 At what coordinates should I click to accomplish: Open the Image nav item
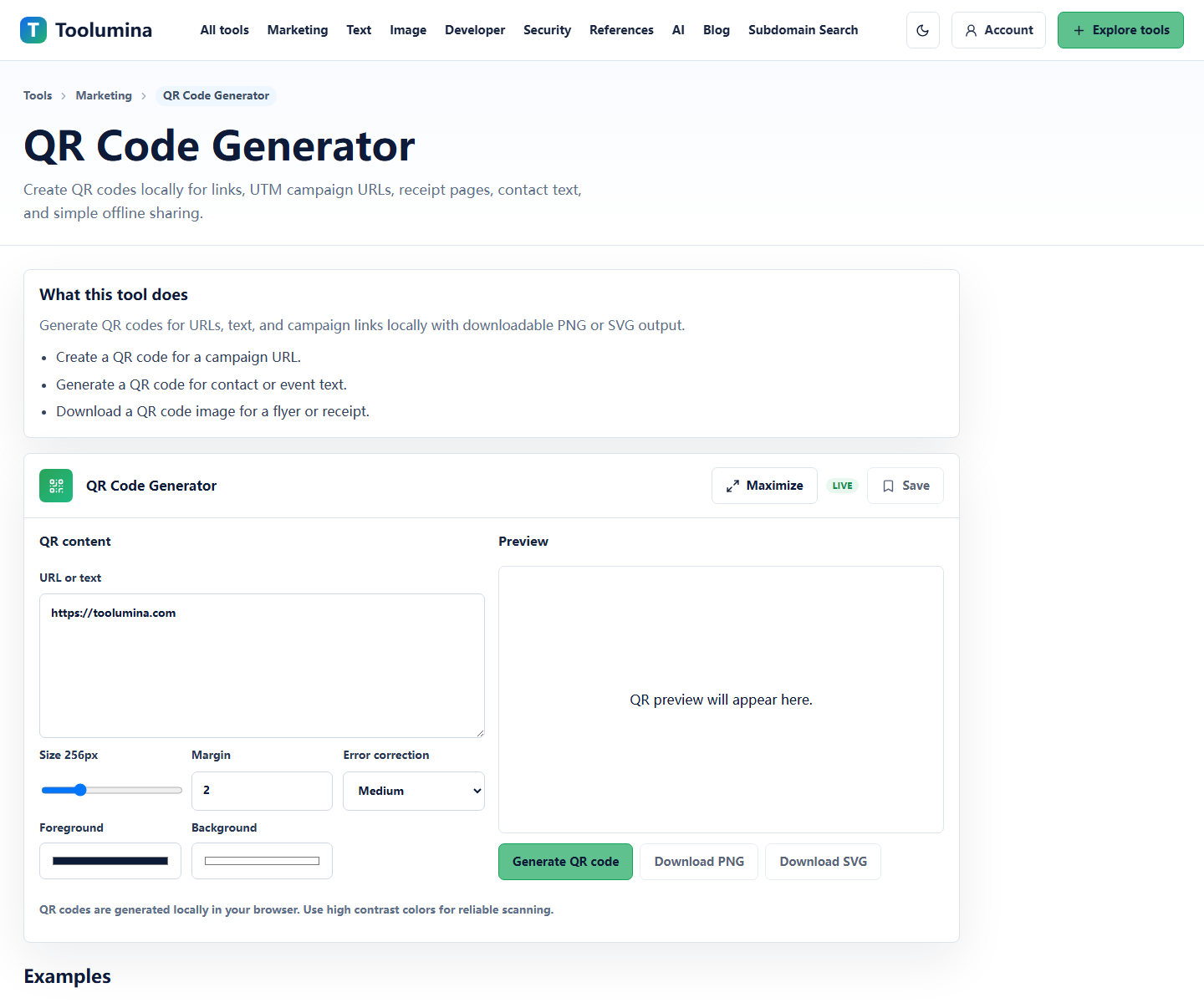point(408,30)
